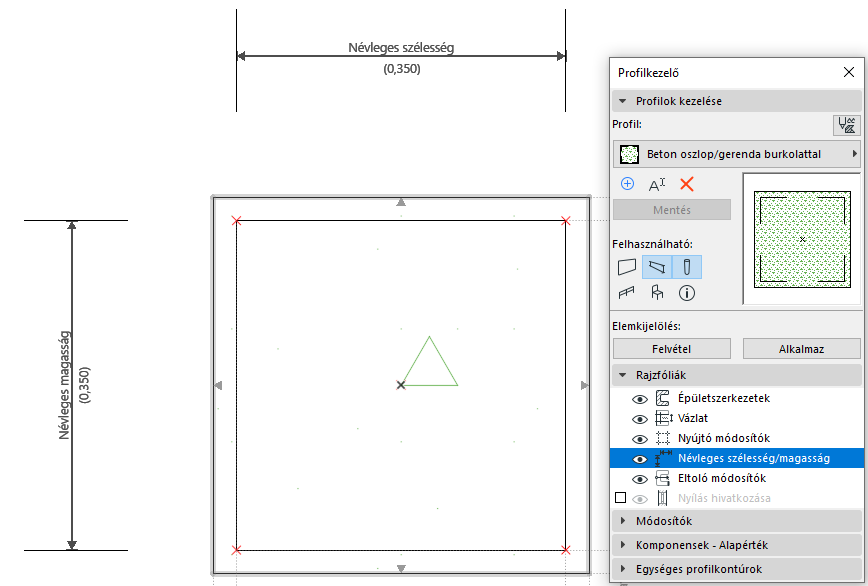Click the Névleges szélesség dimension label
Viewport: 868px width, 586px height.
pos(401,48)
